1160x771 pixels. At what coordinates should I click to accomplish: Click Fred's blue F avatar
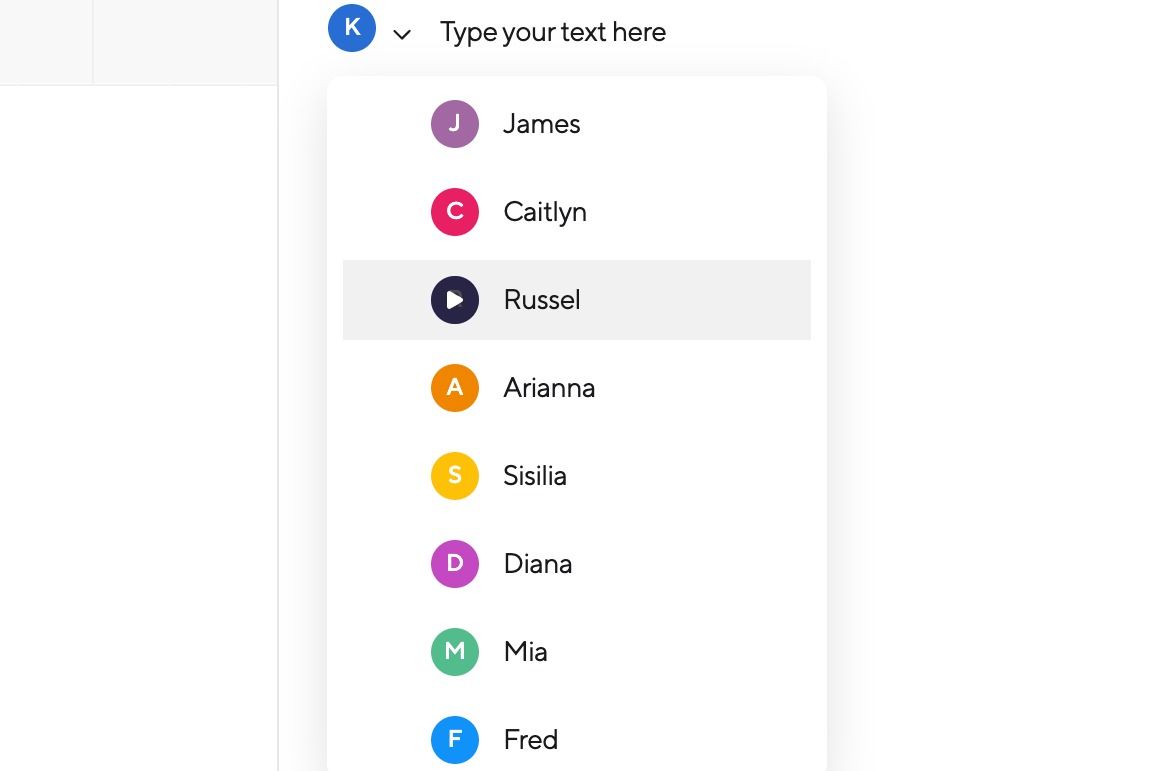point(455,740)
